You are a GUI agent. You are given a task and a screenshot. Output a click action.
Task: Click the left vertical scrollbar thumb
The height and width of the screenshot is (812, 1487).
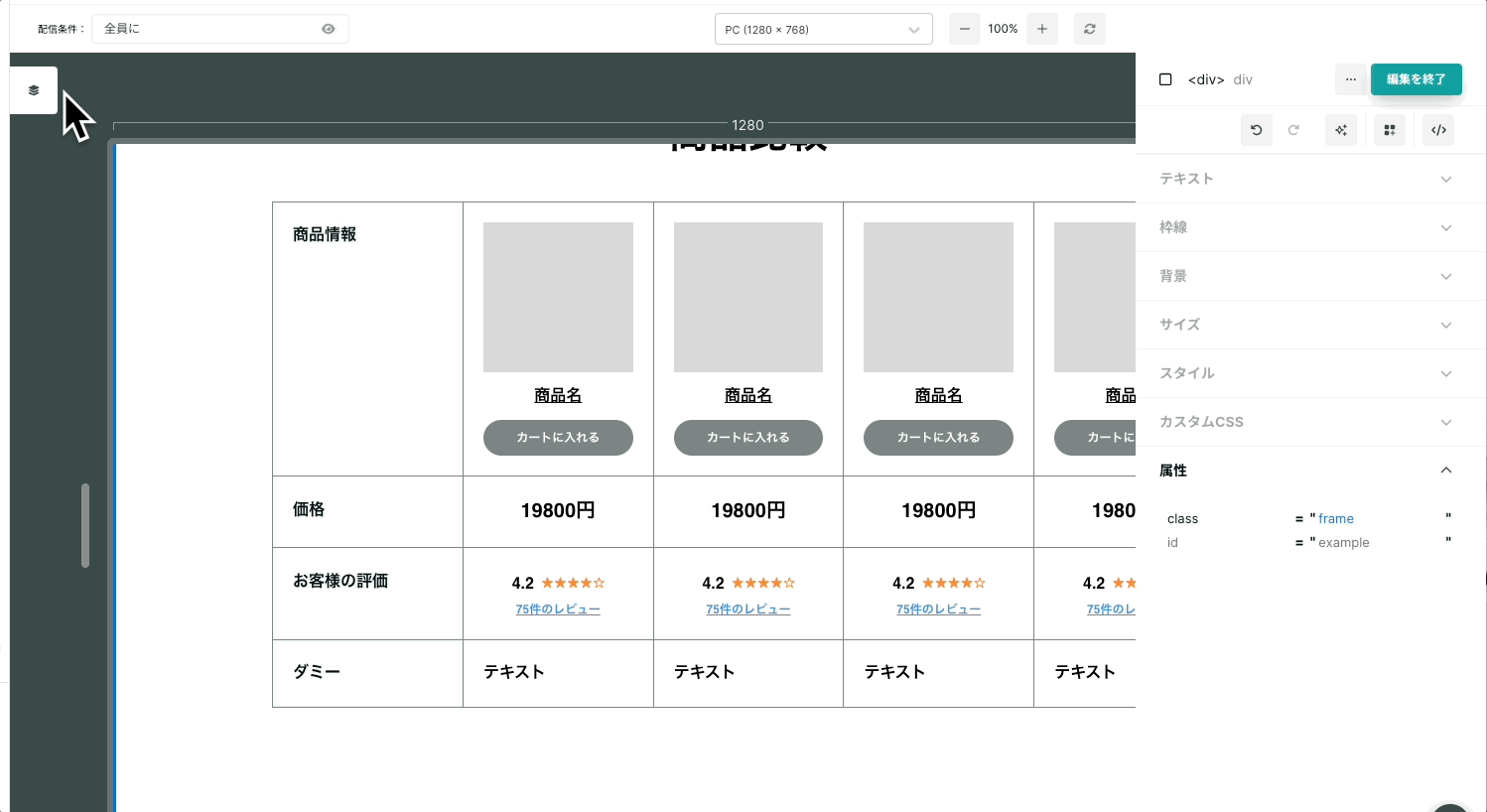(85, 525)
